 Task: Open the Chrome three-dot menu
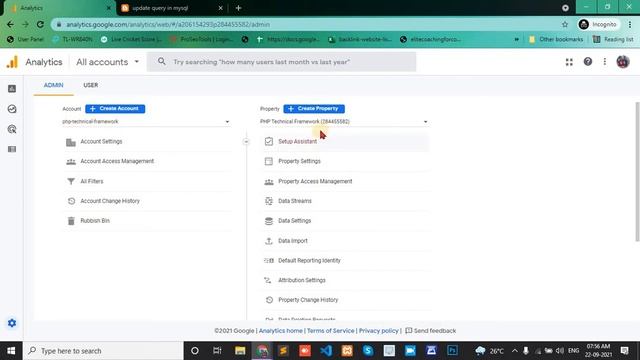[x=629, y=24]
